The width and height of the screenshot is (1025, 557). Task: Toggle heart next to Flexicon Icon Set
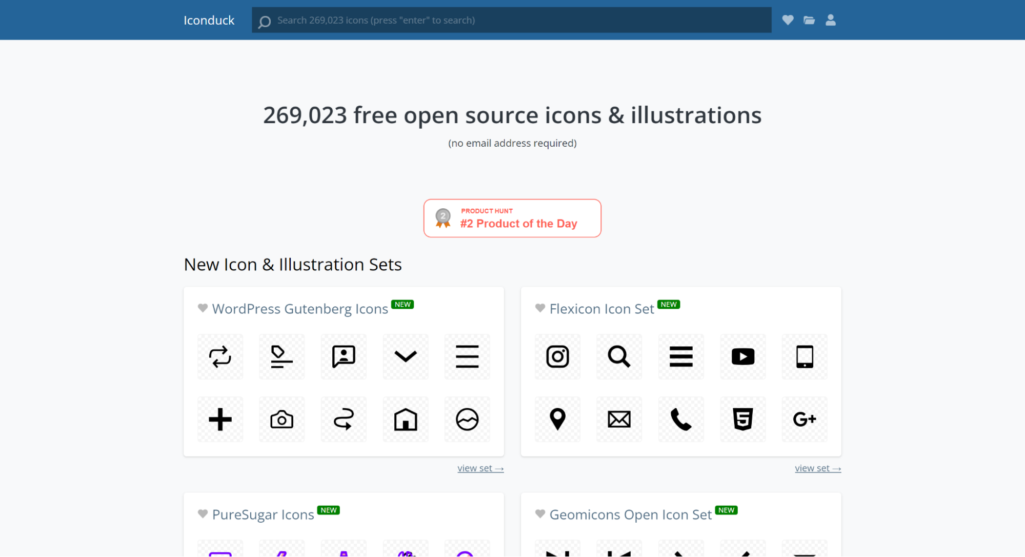tap(540, 309)
